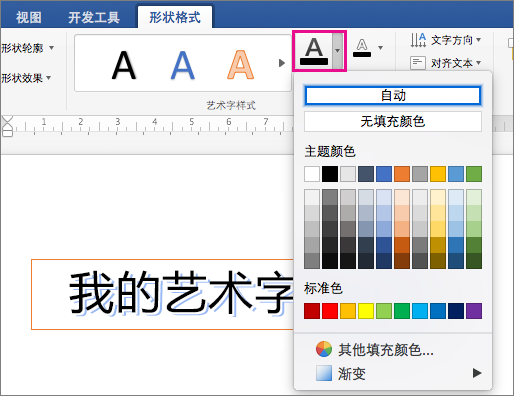Click the 我的艺术字 WordArt text box
The height and width of the screenshot is (396, 514).
163,294
